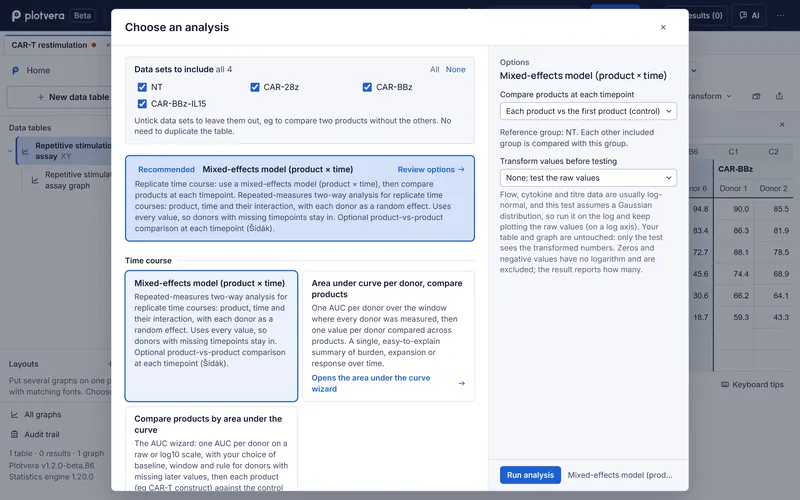Select table cell with value 81.9
Screen dimensions: 800x500
(x=773, y=231)
